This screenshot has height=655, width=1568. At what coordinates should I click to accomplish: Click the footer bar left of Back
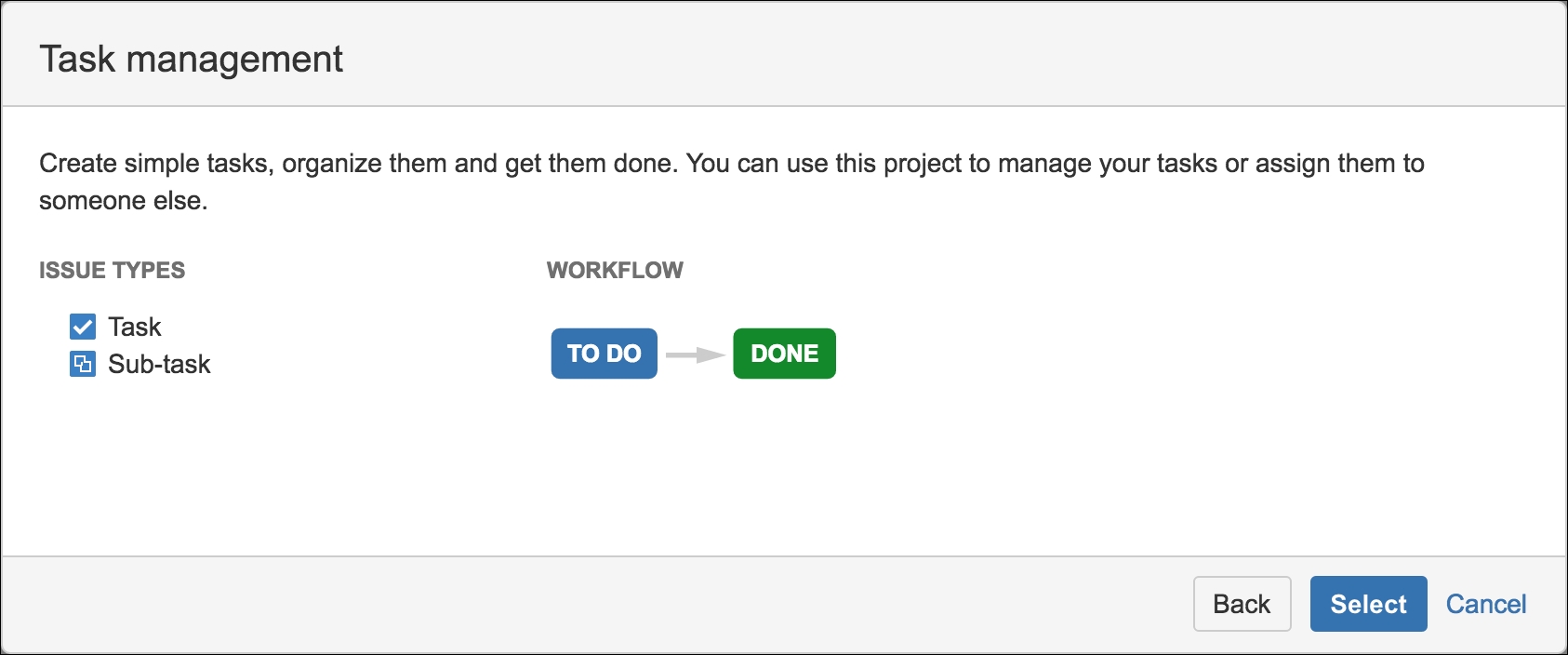click(595, 604)
